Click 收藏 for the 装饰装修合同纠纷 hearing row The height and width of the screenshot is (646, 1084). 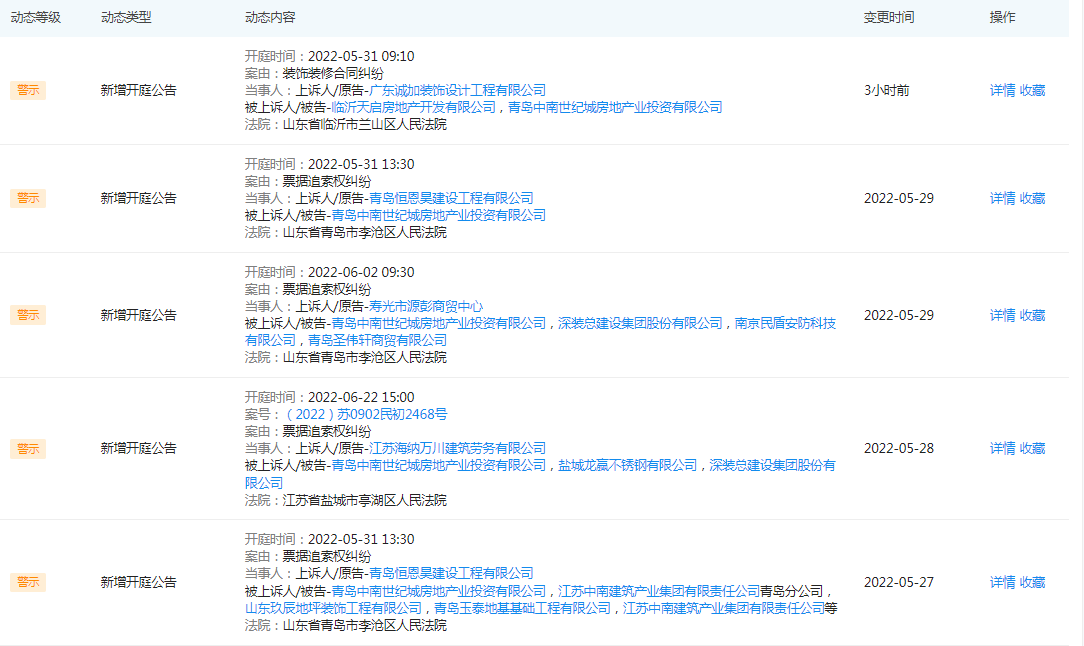pyautogui.click(x=1032, y=90)
